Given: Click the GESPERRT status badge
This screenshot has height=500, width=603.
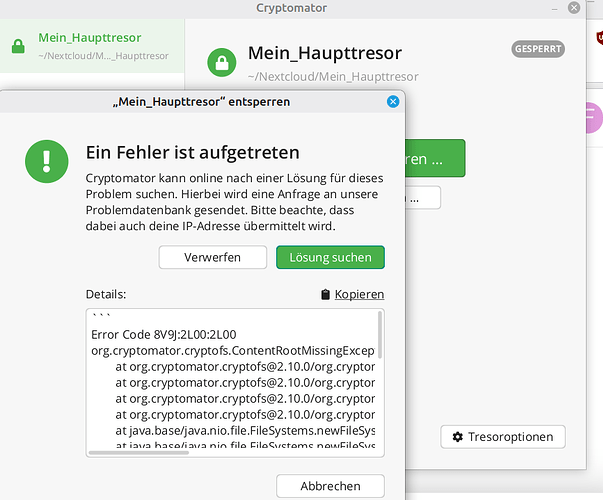Looking at the screenshot, I should [x=538, y=49].
